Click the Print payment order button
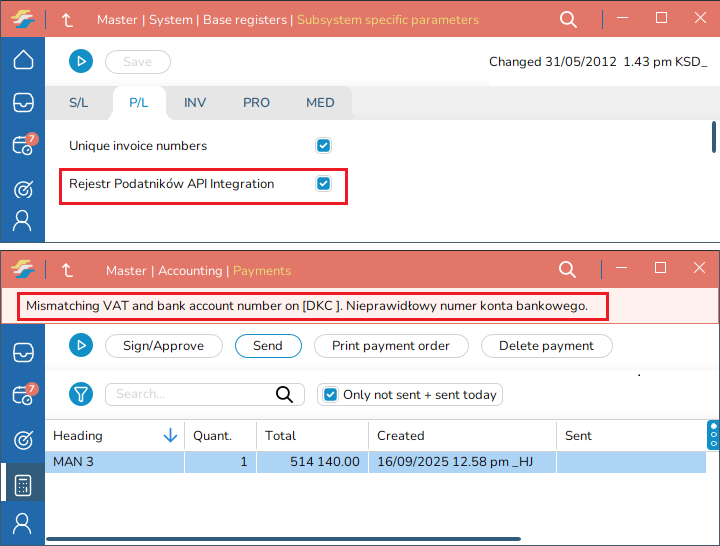This screenshot has width=720, height=546. coord(390,346)
